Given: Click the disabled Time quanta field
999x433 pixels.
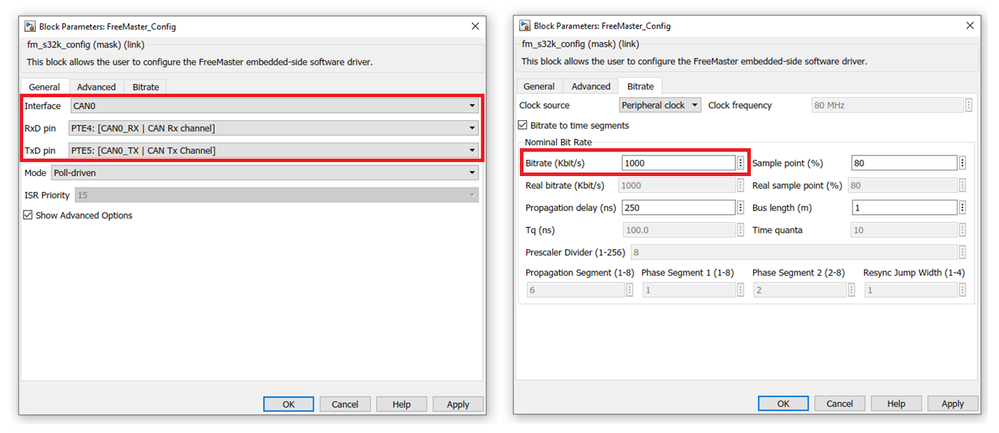Looking at the screenshot, I should (904, 230).
